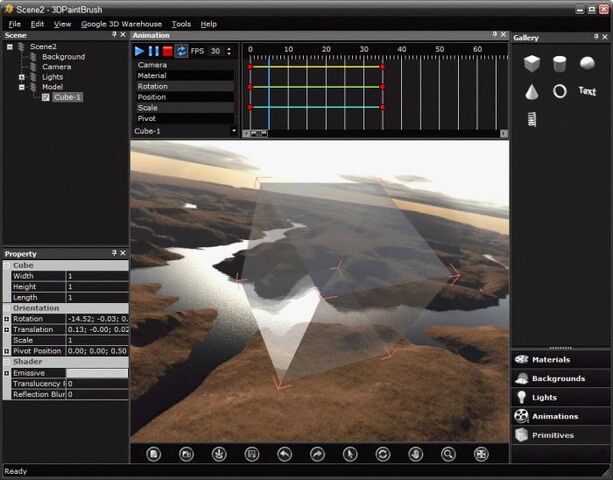Open the Tools menu
Screen dimensions: 613x480
[181, 24]
